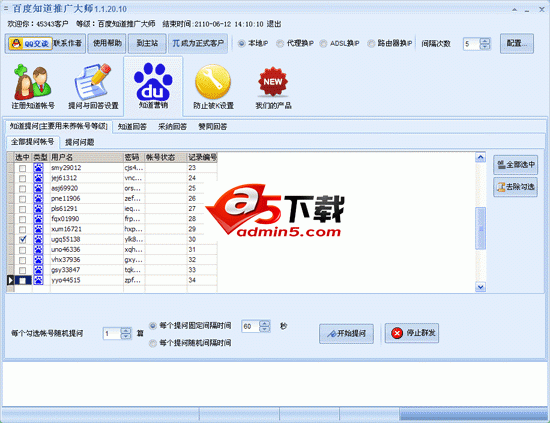
Task: Open the 全部提问帐号 sub-tab
Action: [32, 142]
